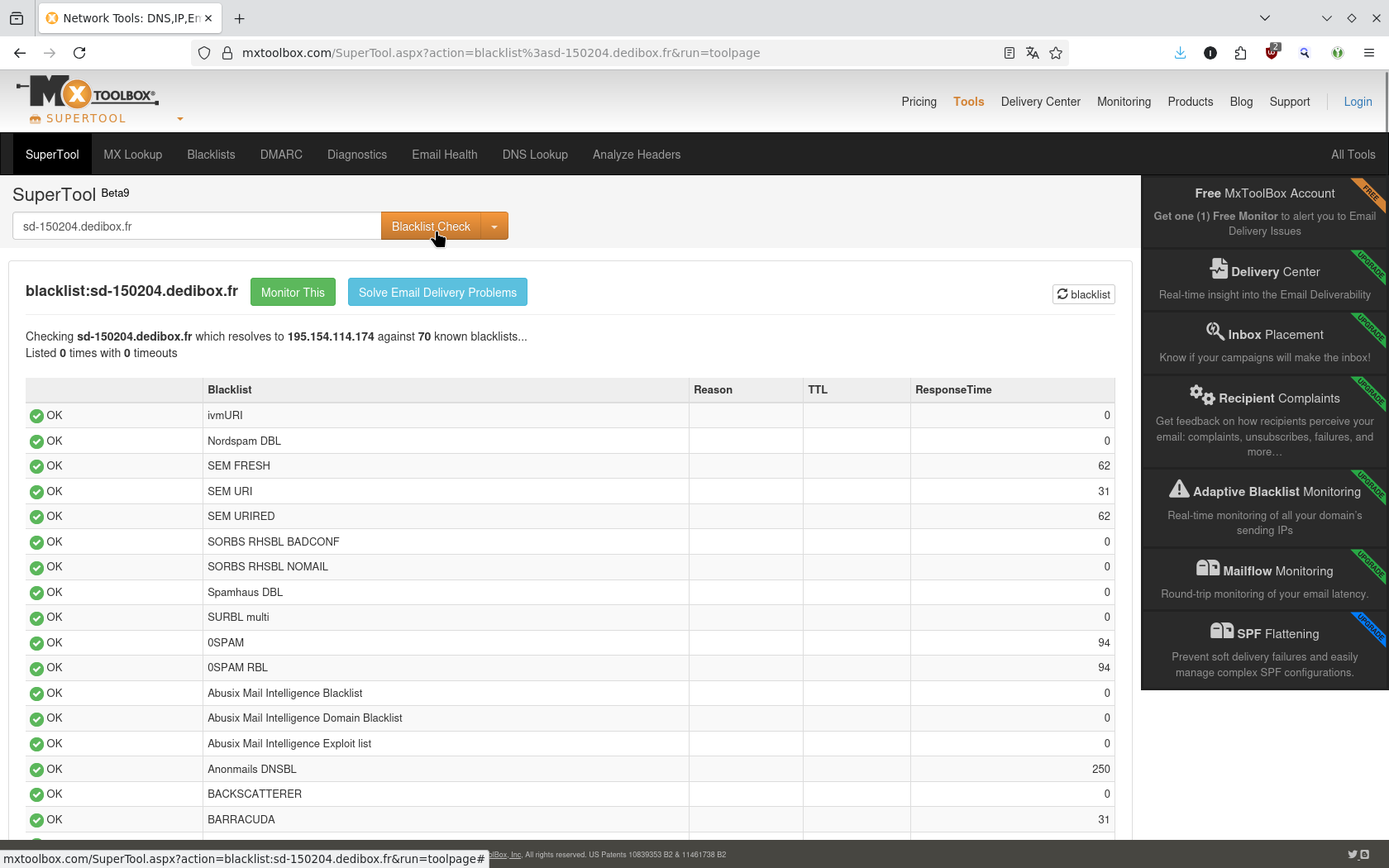
Task: Open the Login link
Action: pos(1358,102)
